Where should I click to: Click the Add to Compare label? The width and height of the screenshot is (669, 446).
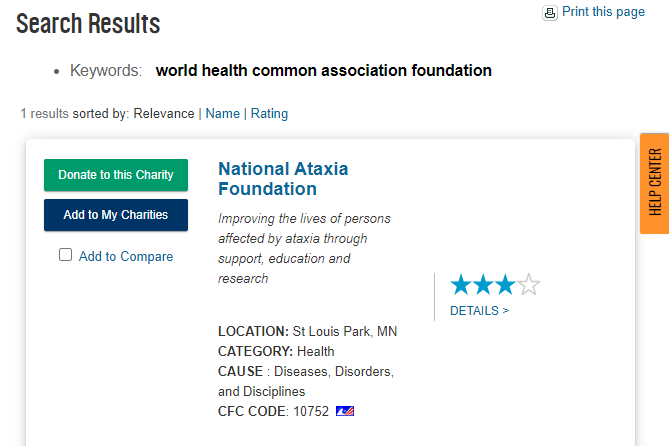126,257
